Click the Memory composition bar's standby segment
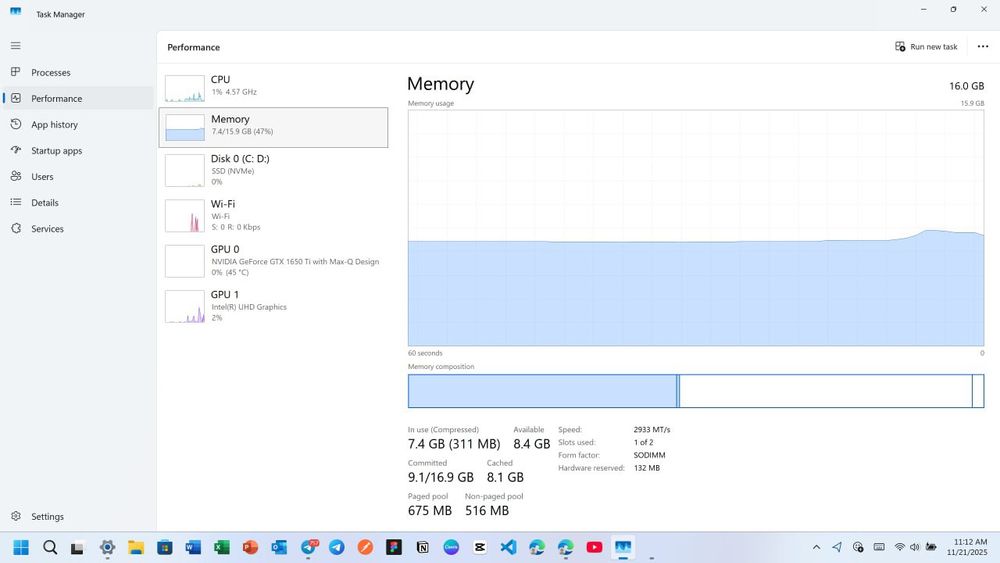 point(826,391)
